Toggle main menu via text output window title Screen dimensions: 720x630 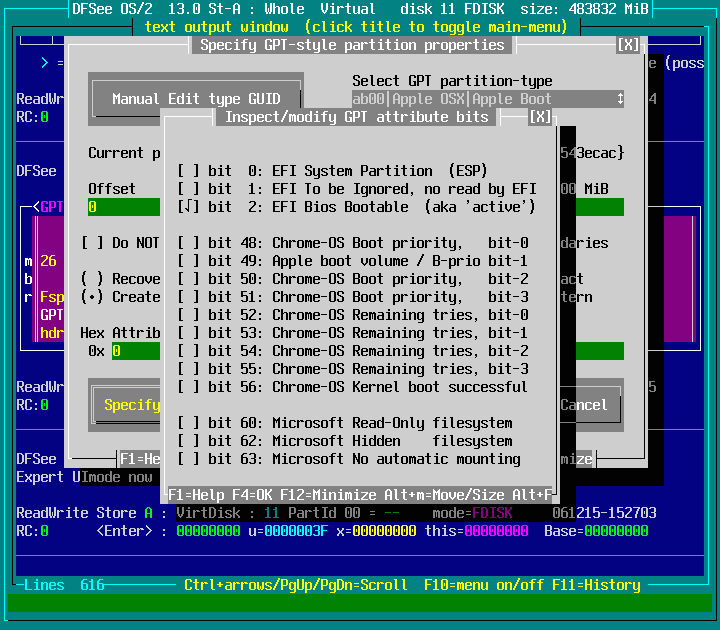(x=360, y=26)
